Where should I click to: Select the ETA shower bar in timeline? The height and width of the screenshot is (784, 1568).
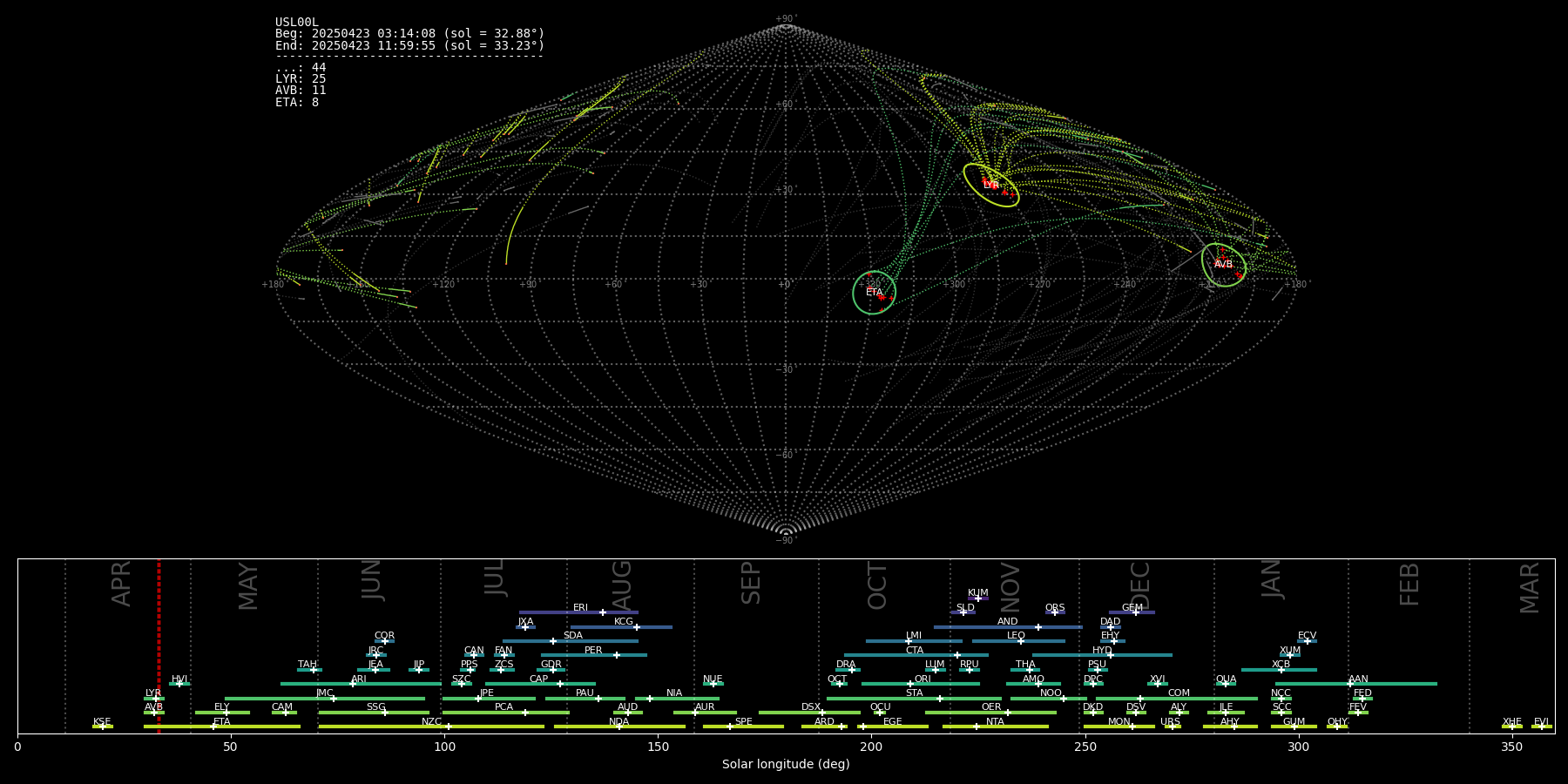222,727
